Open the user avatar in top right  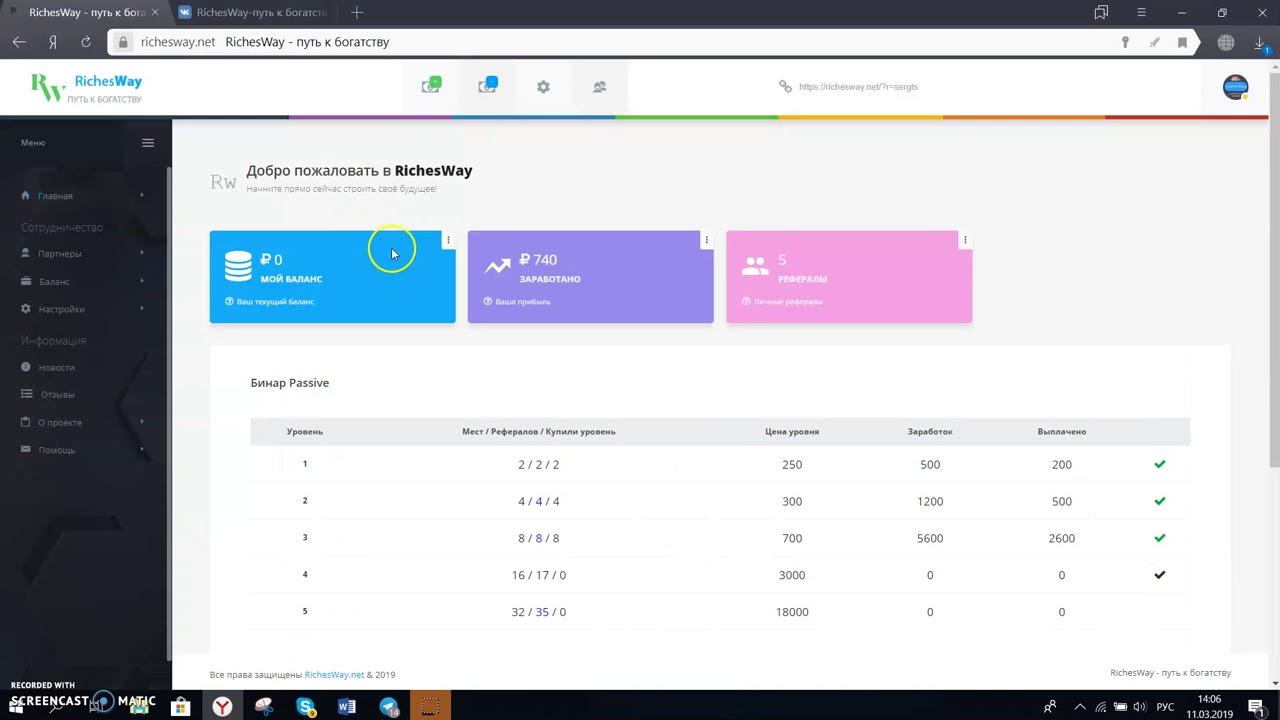[1236, 87]
